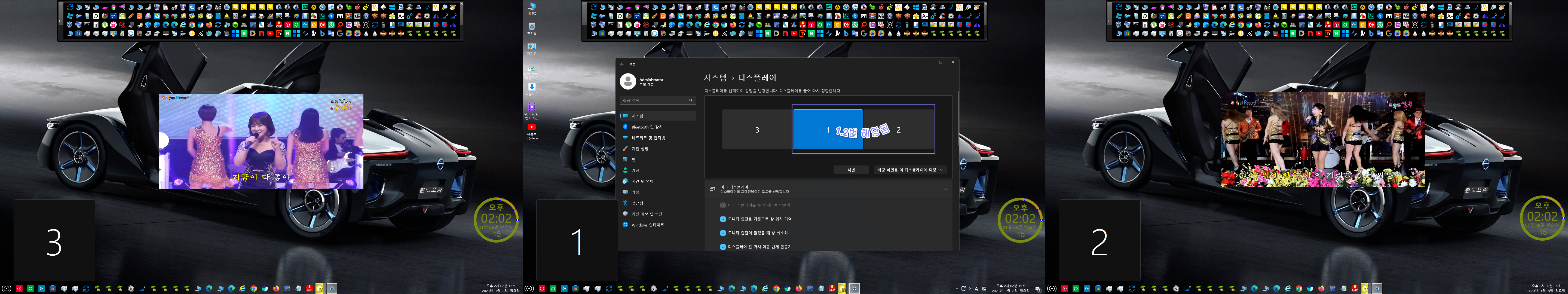Go back with the Settings back arrow
The height and width of the screenshot is (294, 1568).
point(621,64)
